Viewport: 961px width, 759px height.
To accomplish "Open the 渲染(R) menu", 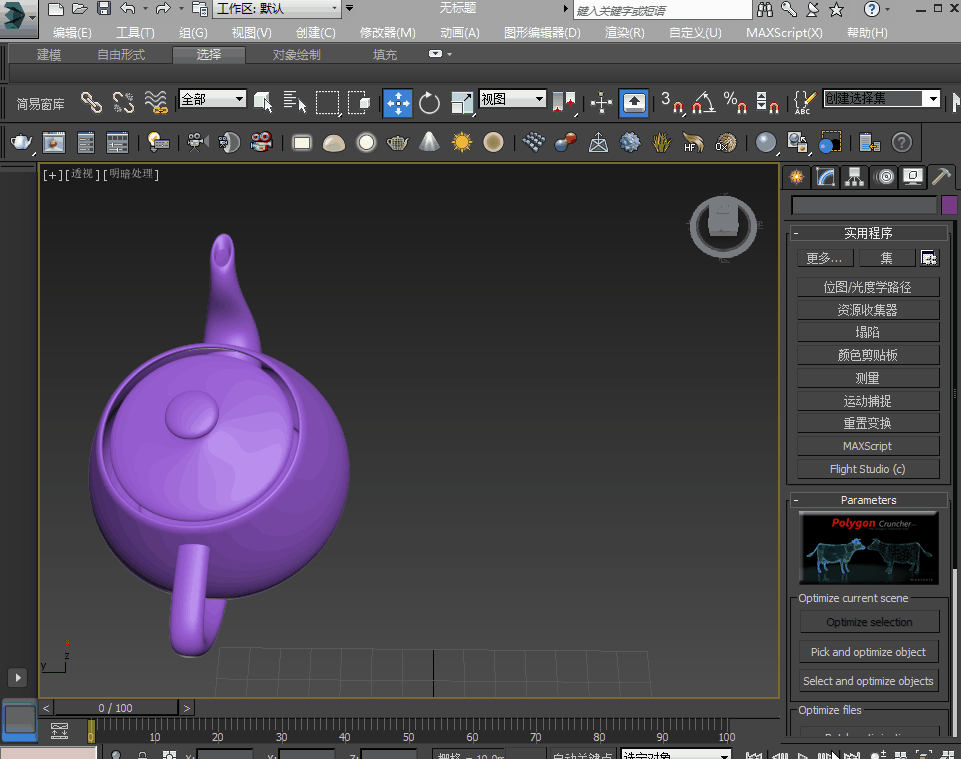I will 624,32.
